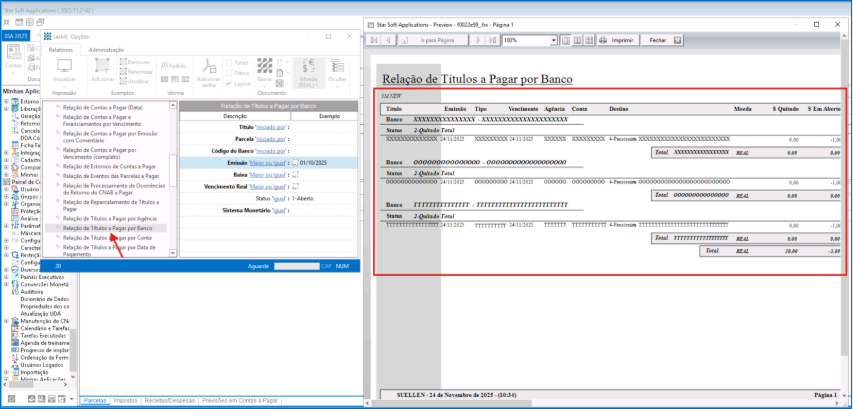This screenshot has height=409, width=853.
Task: Uncheck the Layout checkbox
Action: click(x=229, y=82)
